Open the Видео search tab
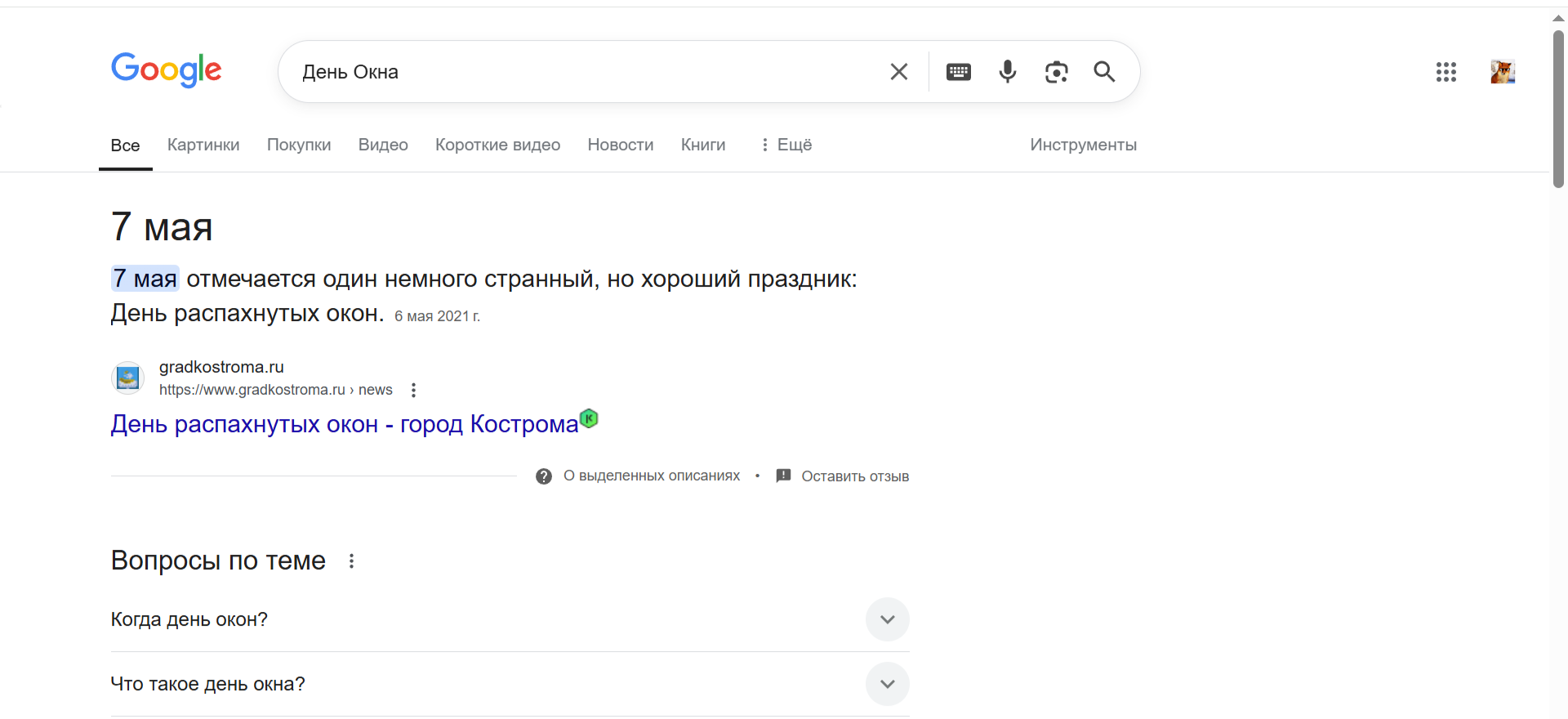 coord(383,145)
